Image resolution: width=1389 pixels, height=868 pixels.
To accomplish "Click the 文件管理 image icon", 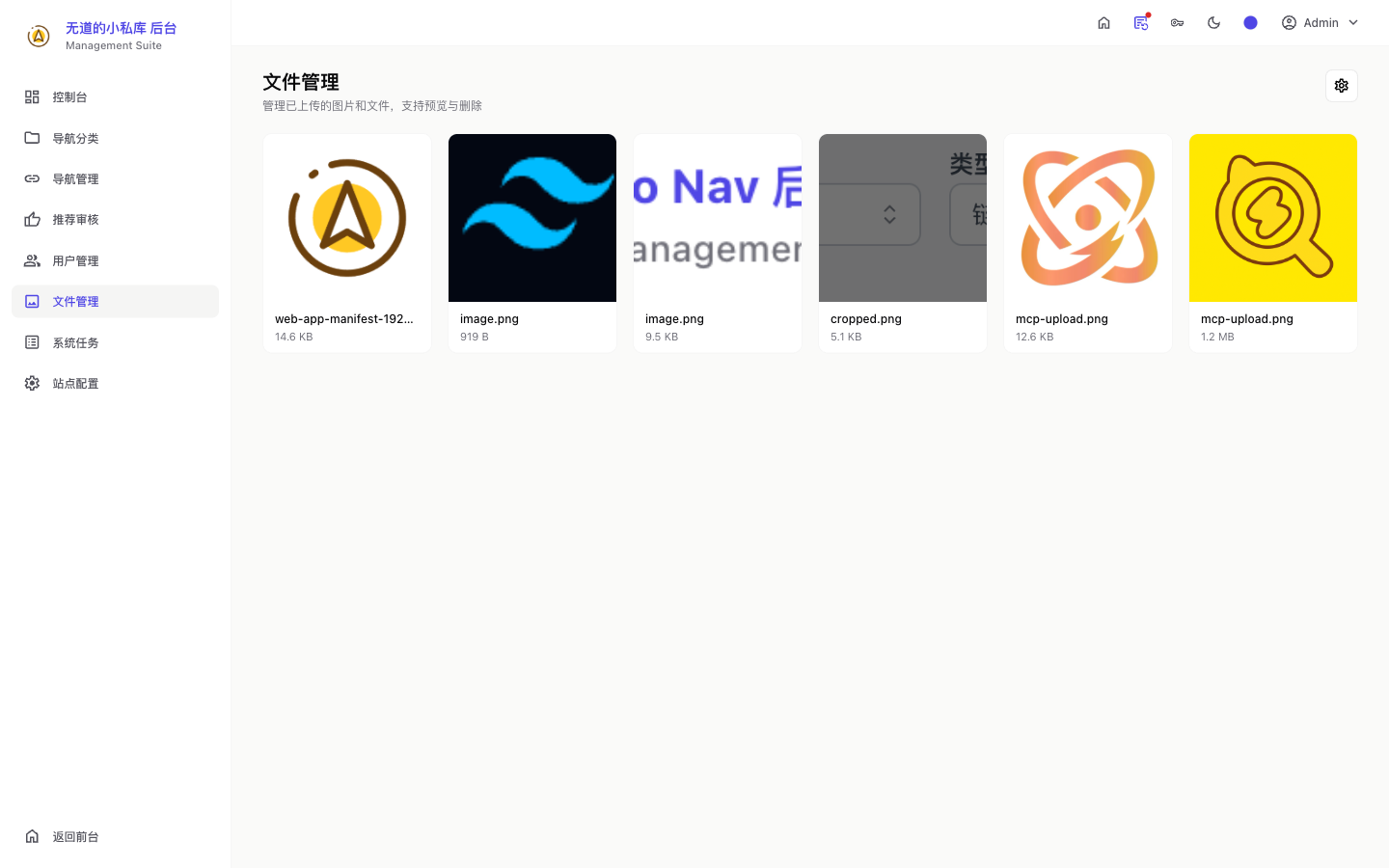I will coord(32,302).
